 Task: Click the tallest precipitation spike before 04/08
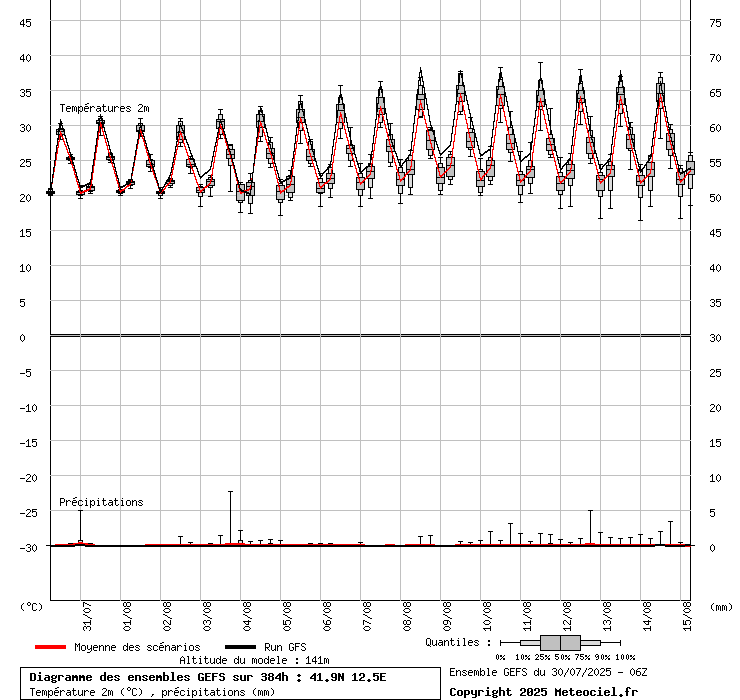click(230, 518)
